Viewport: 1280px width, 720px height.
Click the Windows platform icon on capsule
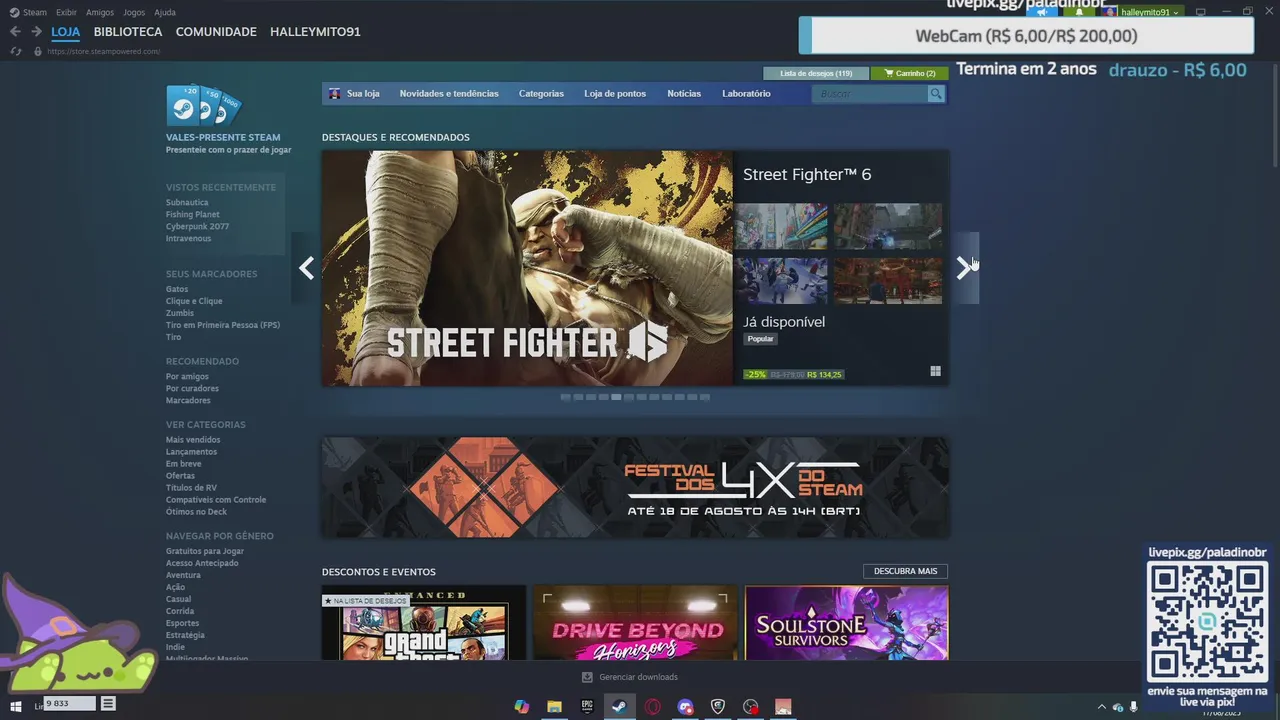pos(935,371)
